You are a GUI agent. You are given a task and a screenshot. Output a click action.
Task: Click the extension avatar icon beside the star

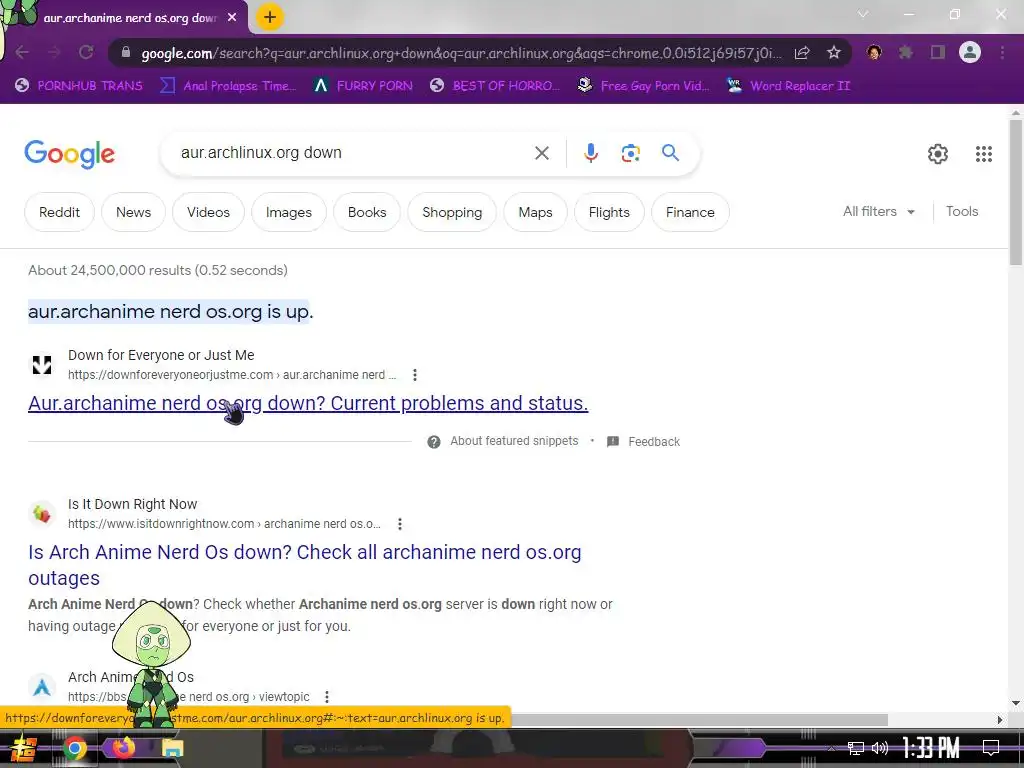point(874,52)
